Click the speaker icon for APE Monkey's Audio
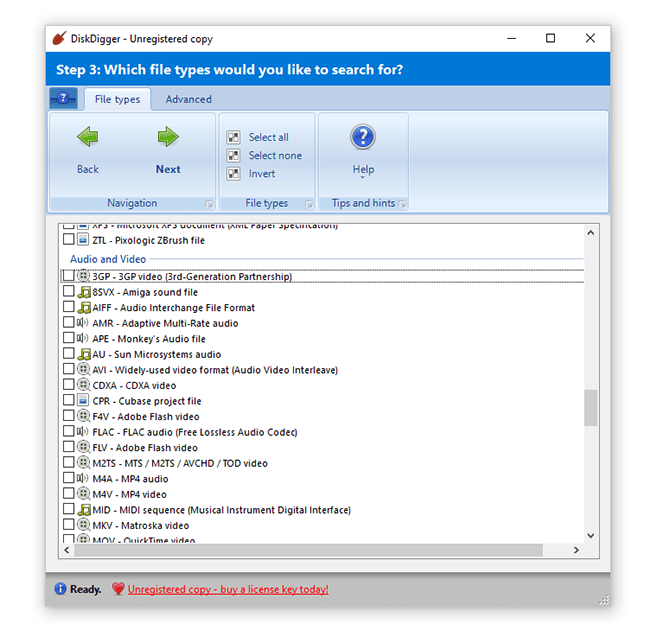This screenshot has width=650, height=643. (x=82, y=338)
